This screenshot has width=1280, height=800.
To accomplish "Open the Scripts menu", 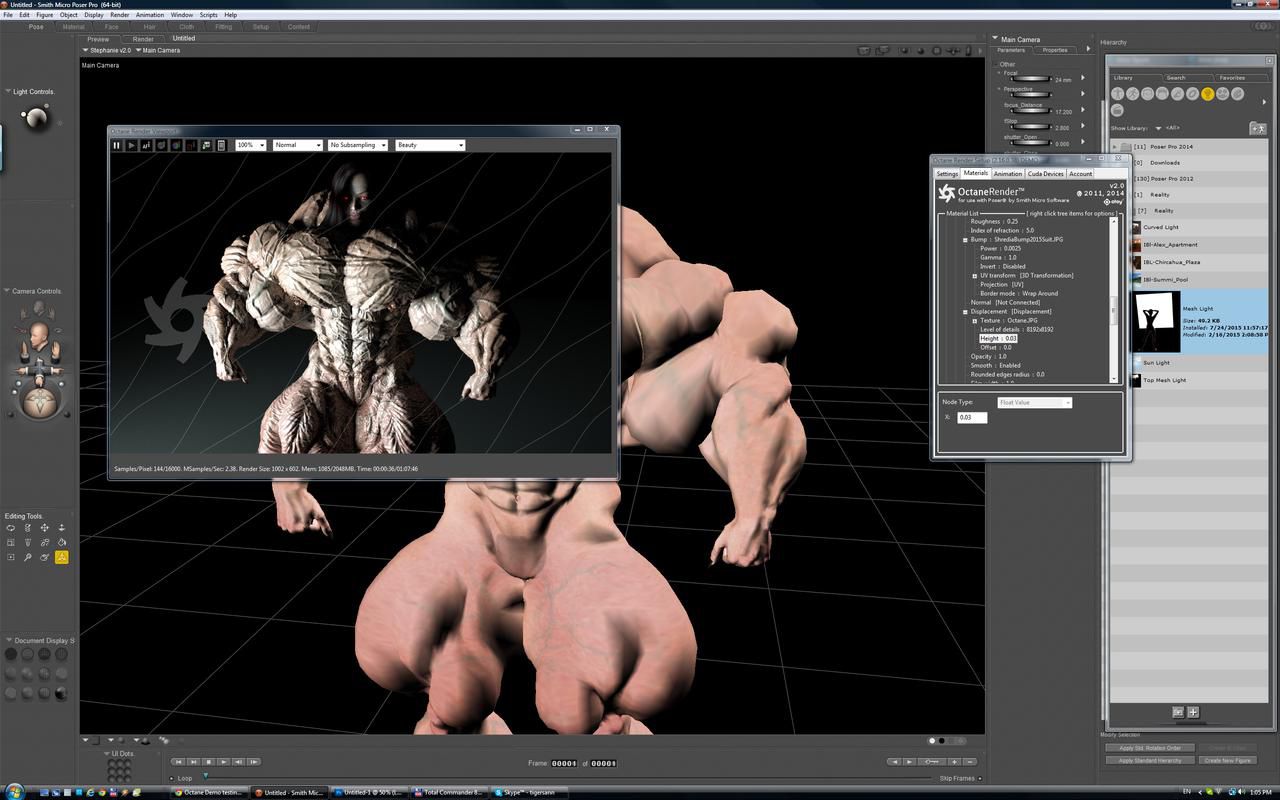I will (x=208, y=15).
